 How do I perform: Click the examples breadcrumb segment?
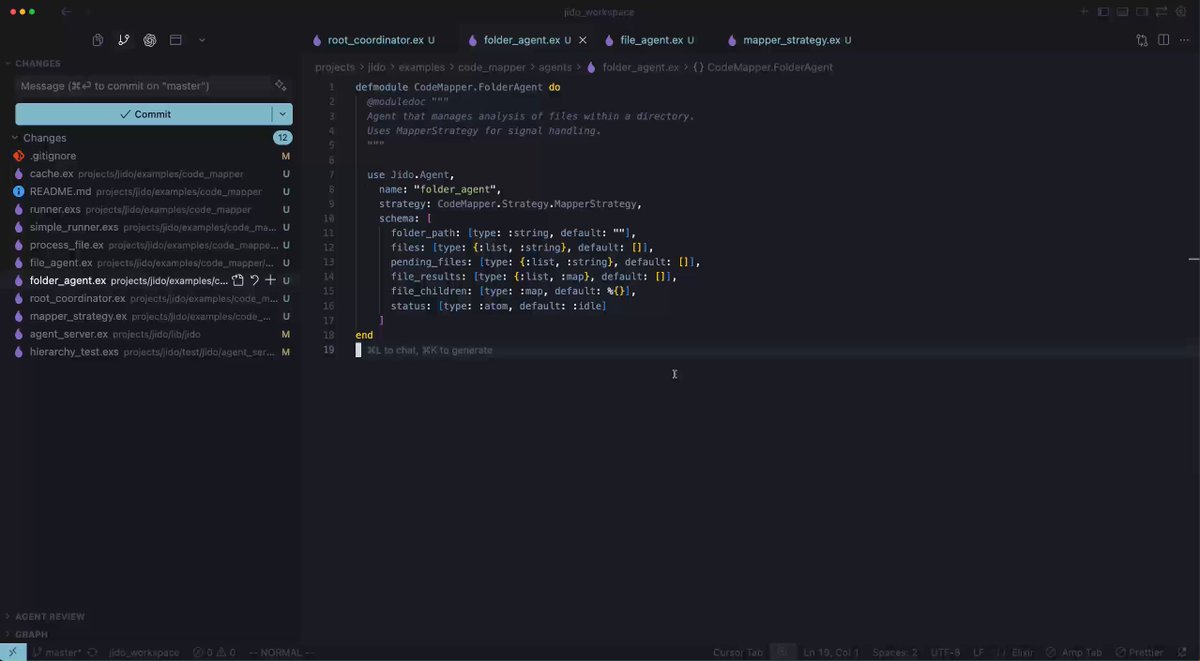422,68
